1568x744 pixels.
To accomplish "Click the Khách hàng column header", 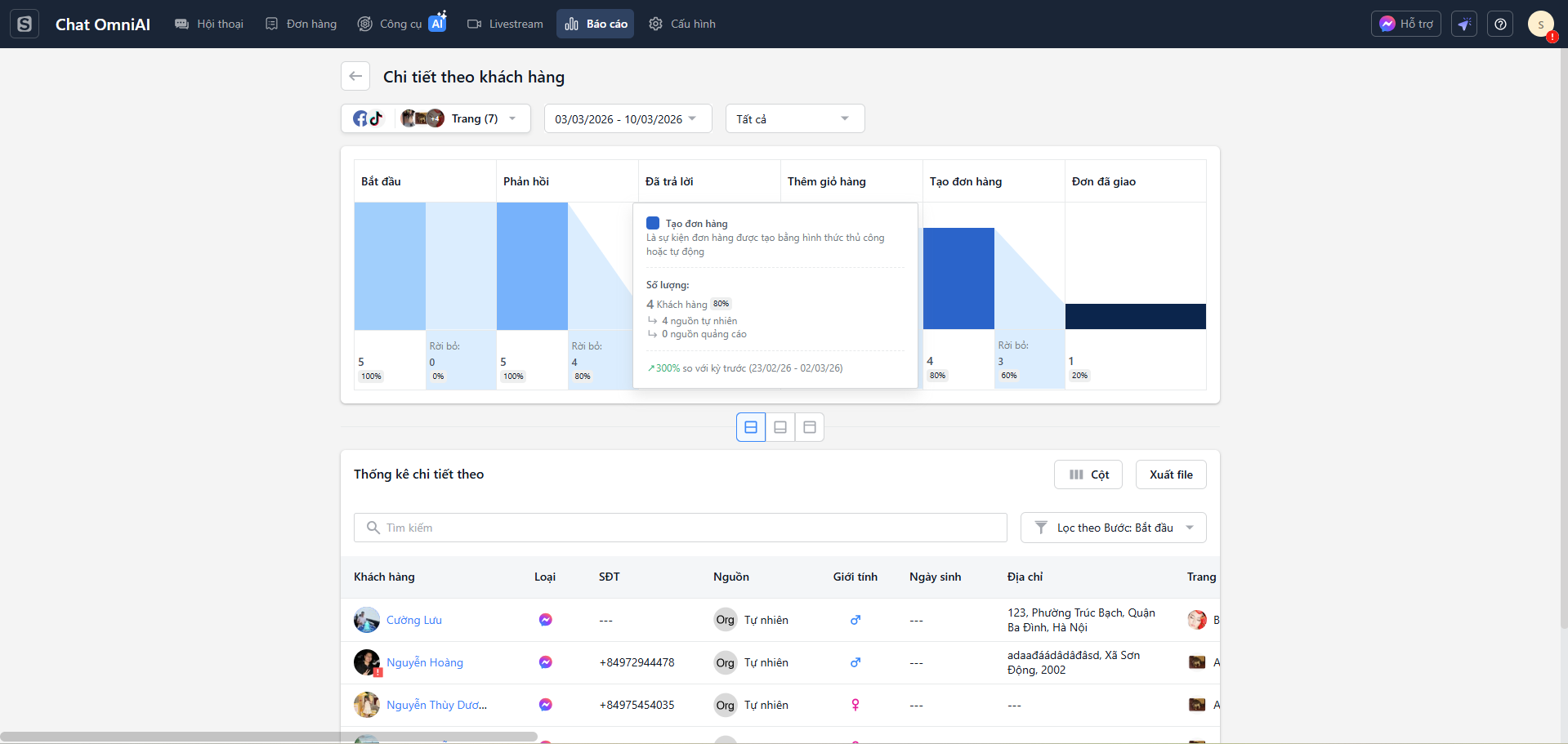I will (384, 577).
